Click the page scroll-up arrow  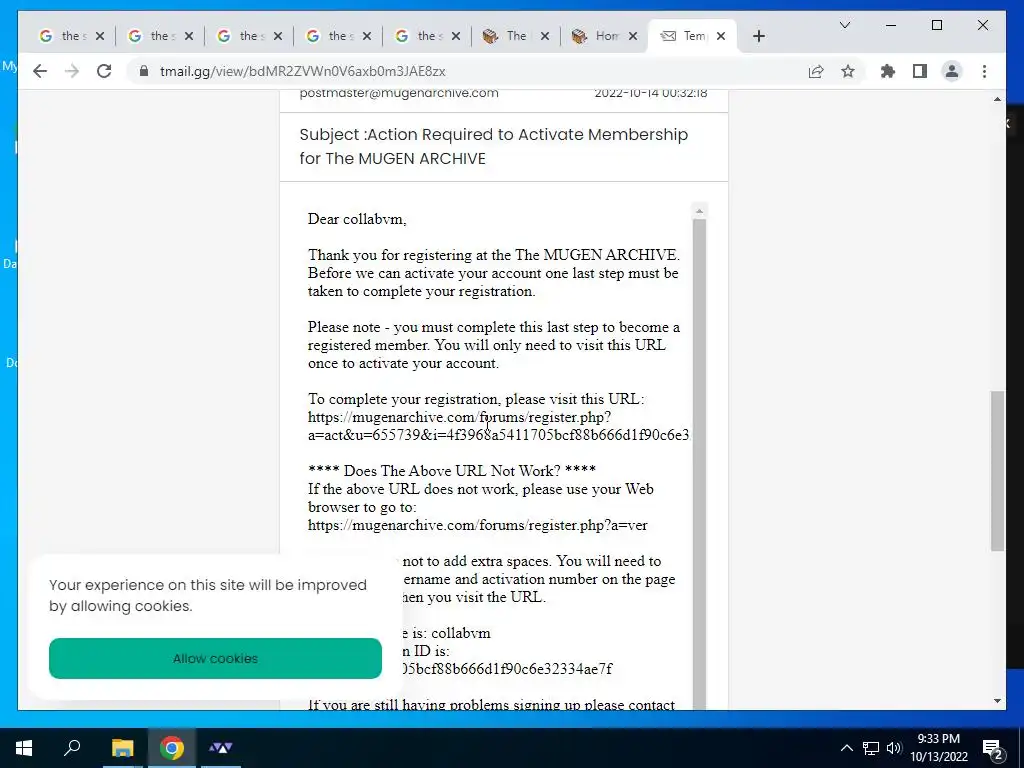[997, 99]
